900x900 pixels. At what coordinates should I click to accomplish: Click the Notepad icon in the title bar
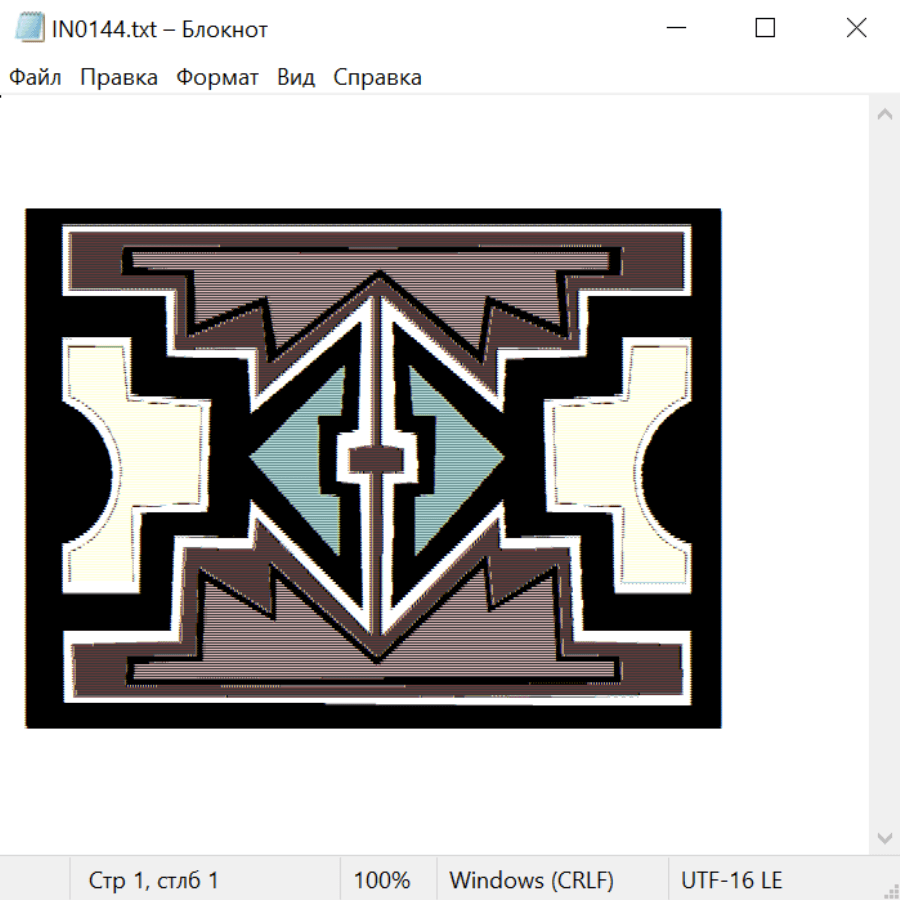[x=30, y=29]
